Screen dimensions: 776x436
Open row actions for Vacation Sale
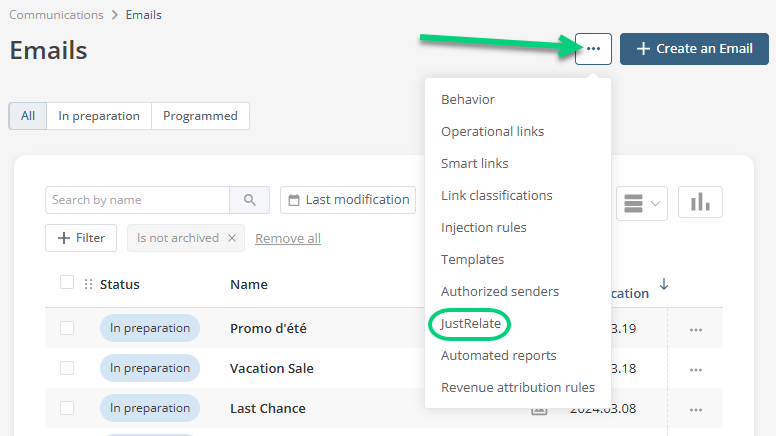click(x=696, y=370)
